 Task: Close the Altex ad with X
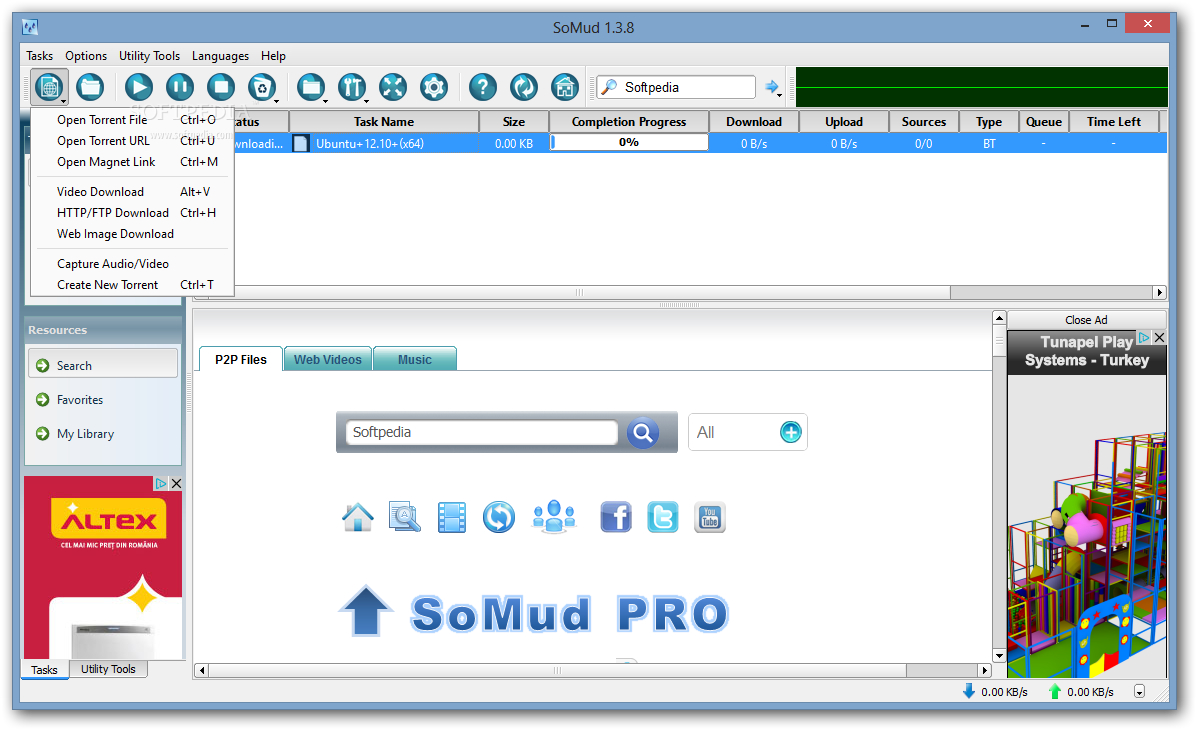coord(176,483)
